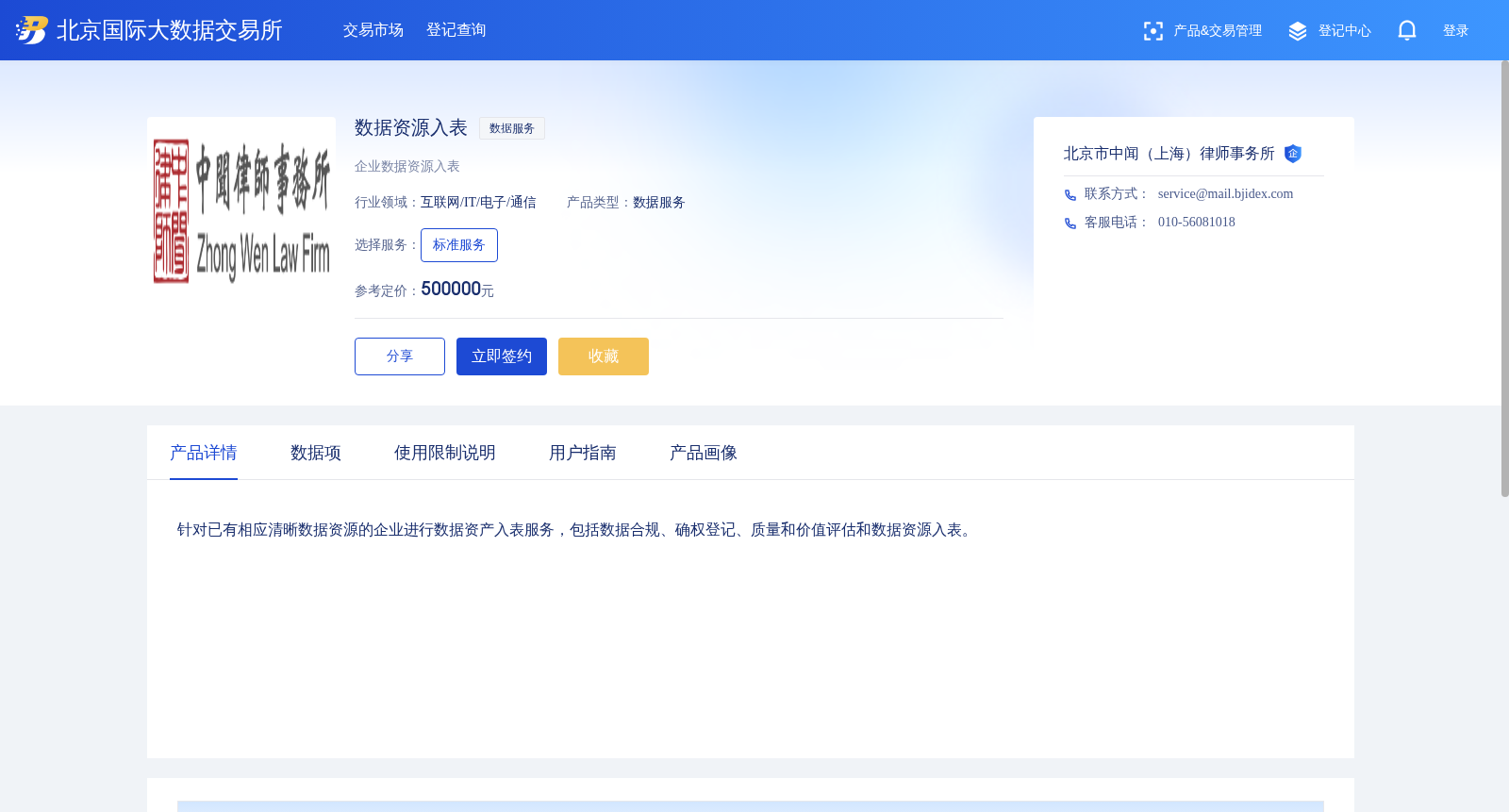Click the Zhong Wen Law Firm product image
The height and width of the screenshot is (812, 1509).
click(241, 211)
